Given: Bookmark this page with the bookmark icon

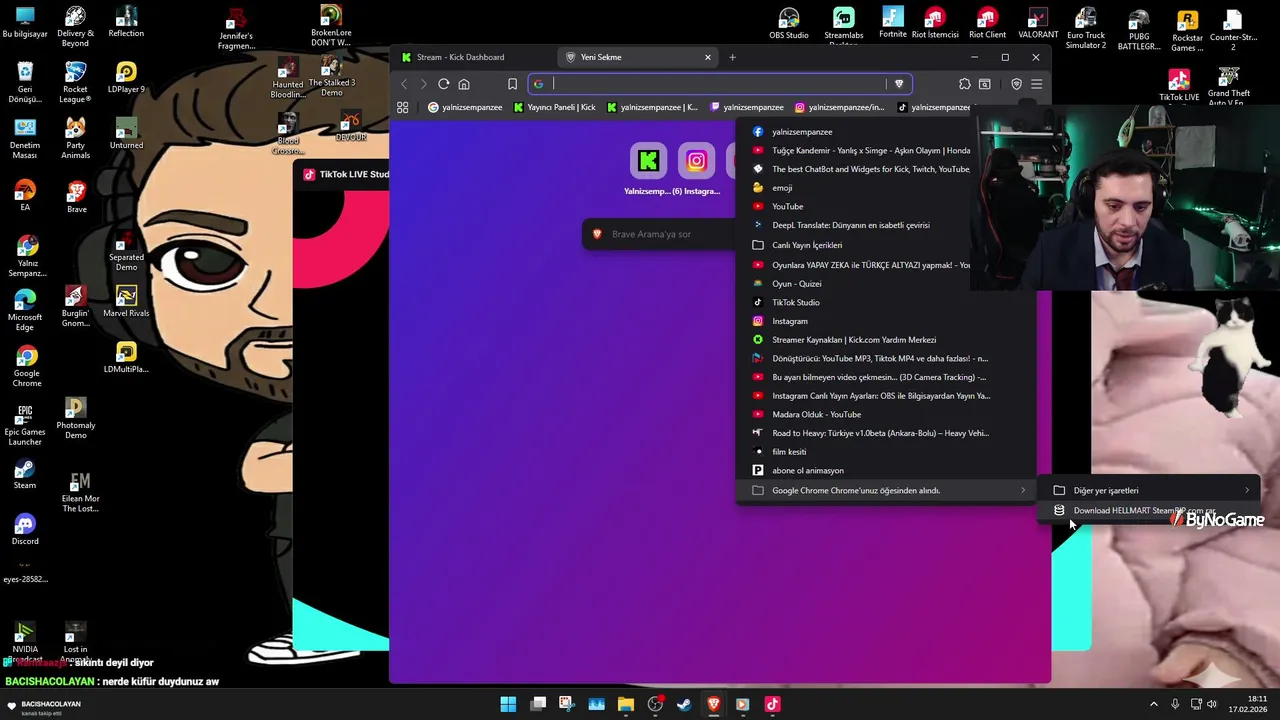Looking at the screenshot, I should pyautogui.click(x=512, y=84).
